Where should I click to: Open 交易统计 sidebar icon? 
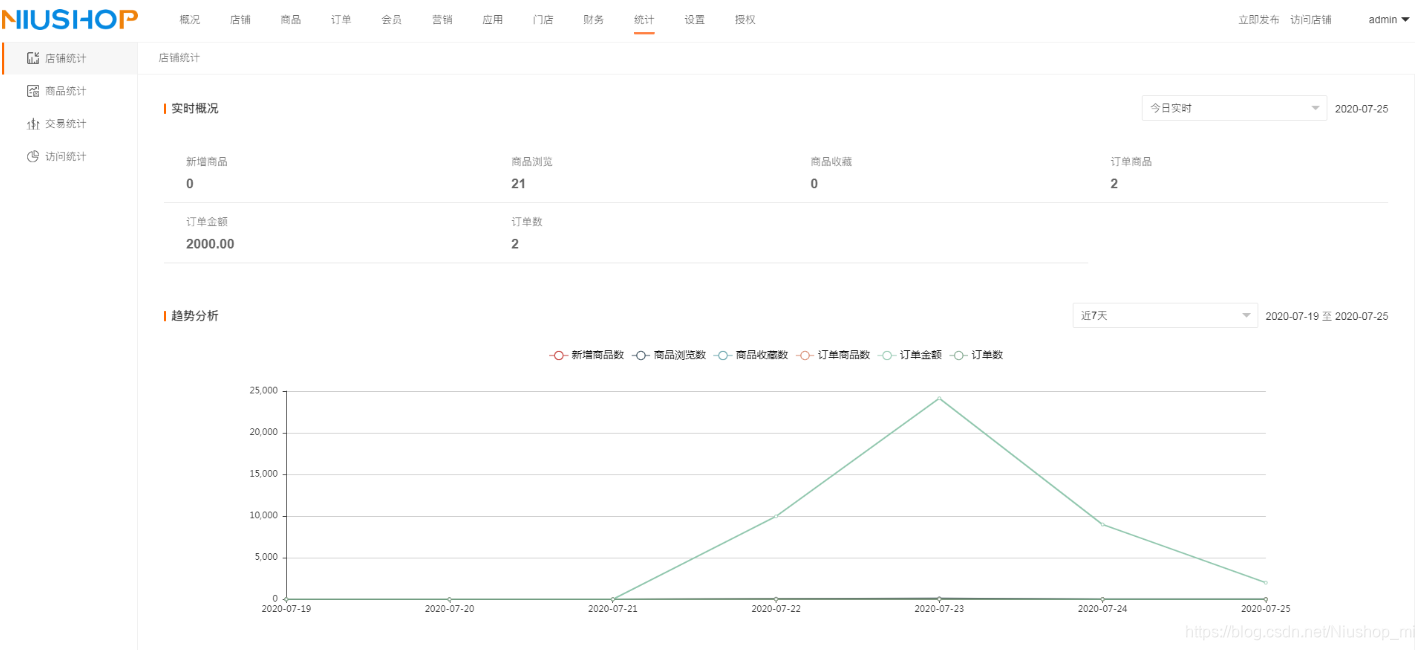point(33,124)
